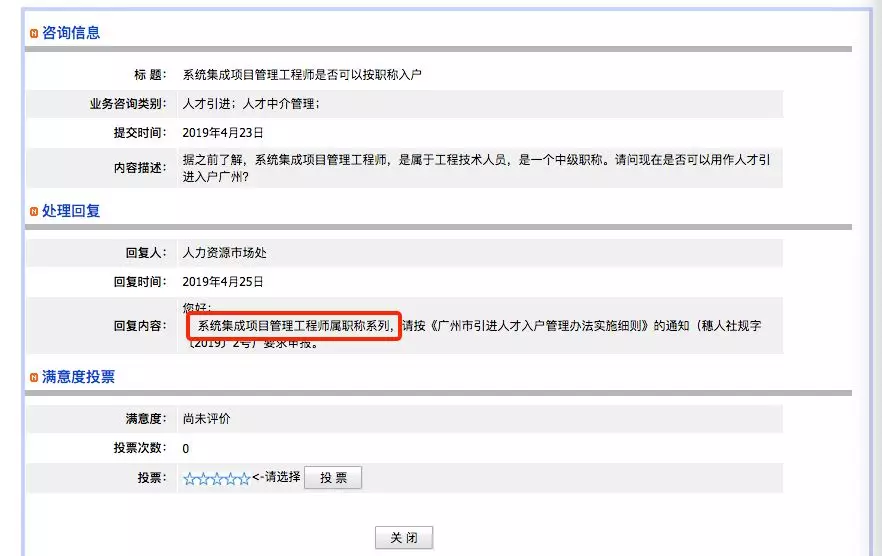The width and height of the screenshot is (882, 556).
Task: Click the 满意度投票 heading text
Action: [78, 376]
